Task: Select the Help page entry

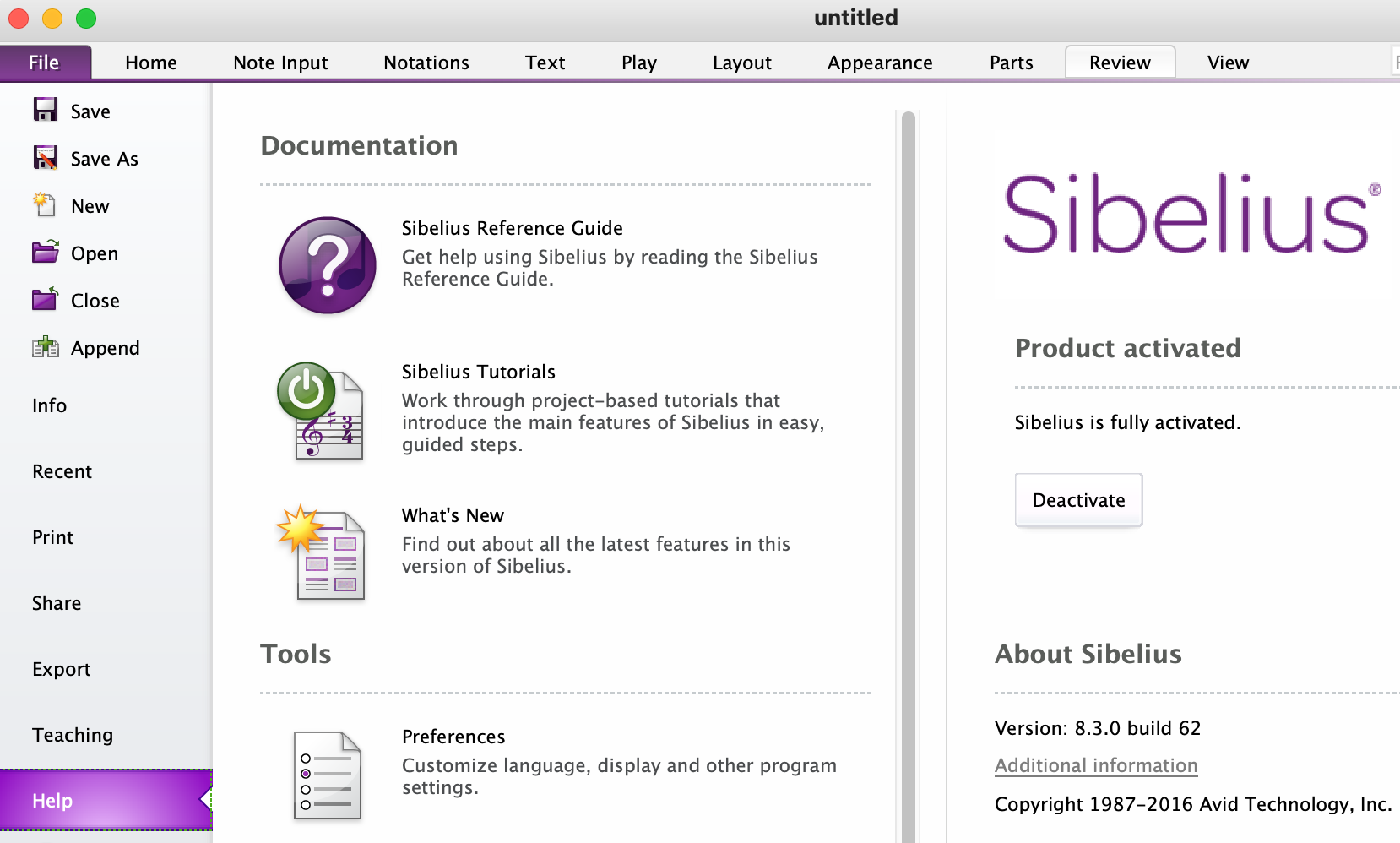Action: click(x=106, y=799)
